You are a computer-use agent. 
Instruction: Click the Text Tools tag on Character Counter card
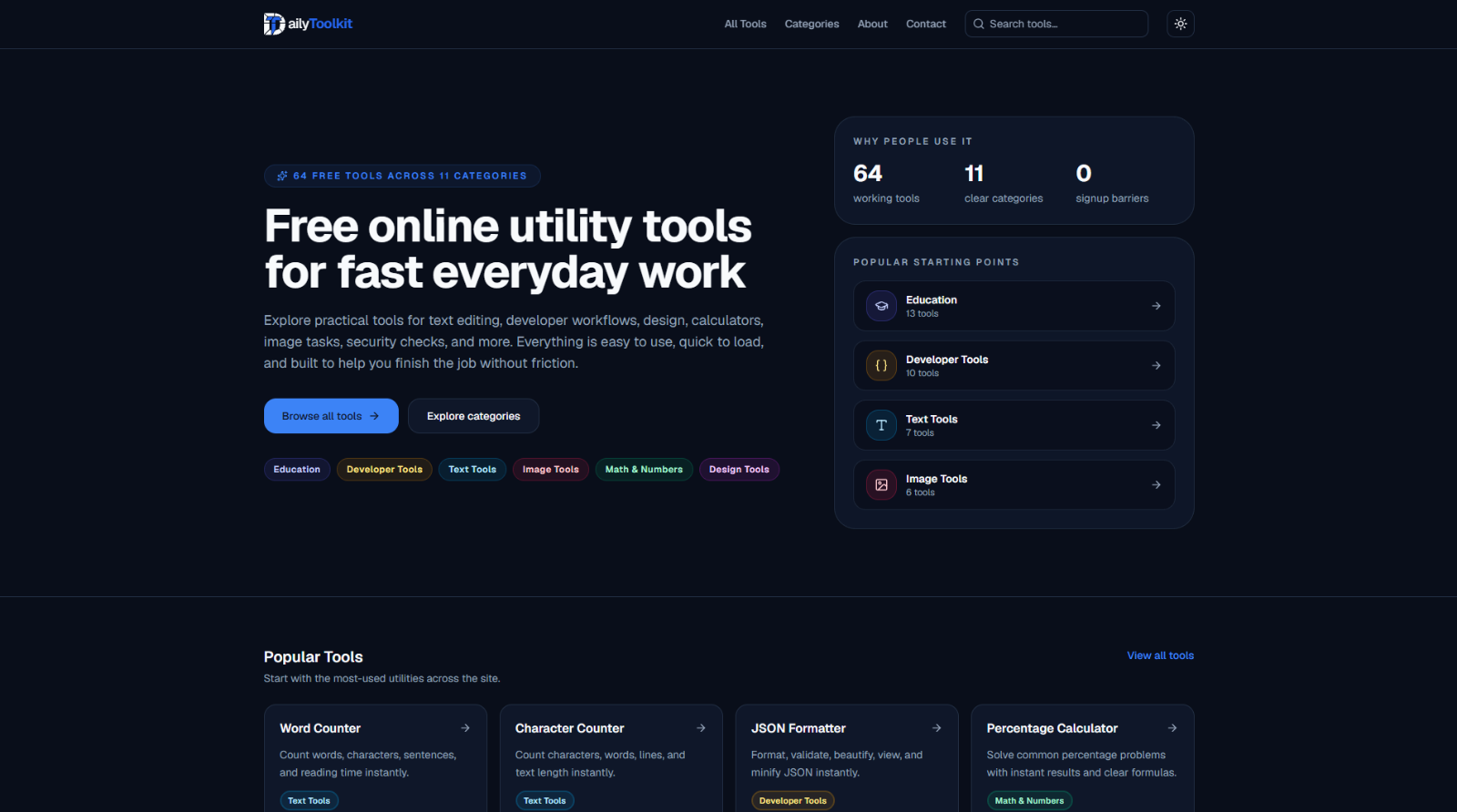point(545,801)
